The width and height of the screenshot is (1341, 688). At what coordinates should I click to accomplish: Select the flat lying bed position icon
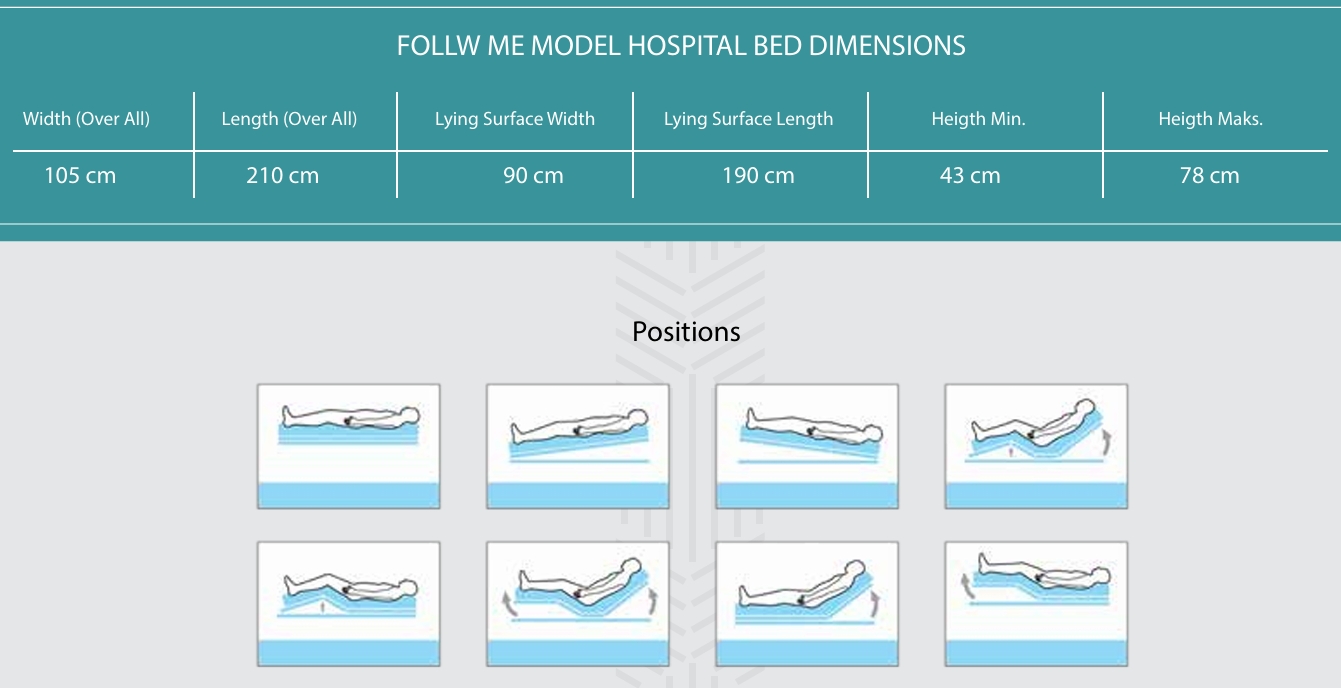click(x=348, y=446)
